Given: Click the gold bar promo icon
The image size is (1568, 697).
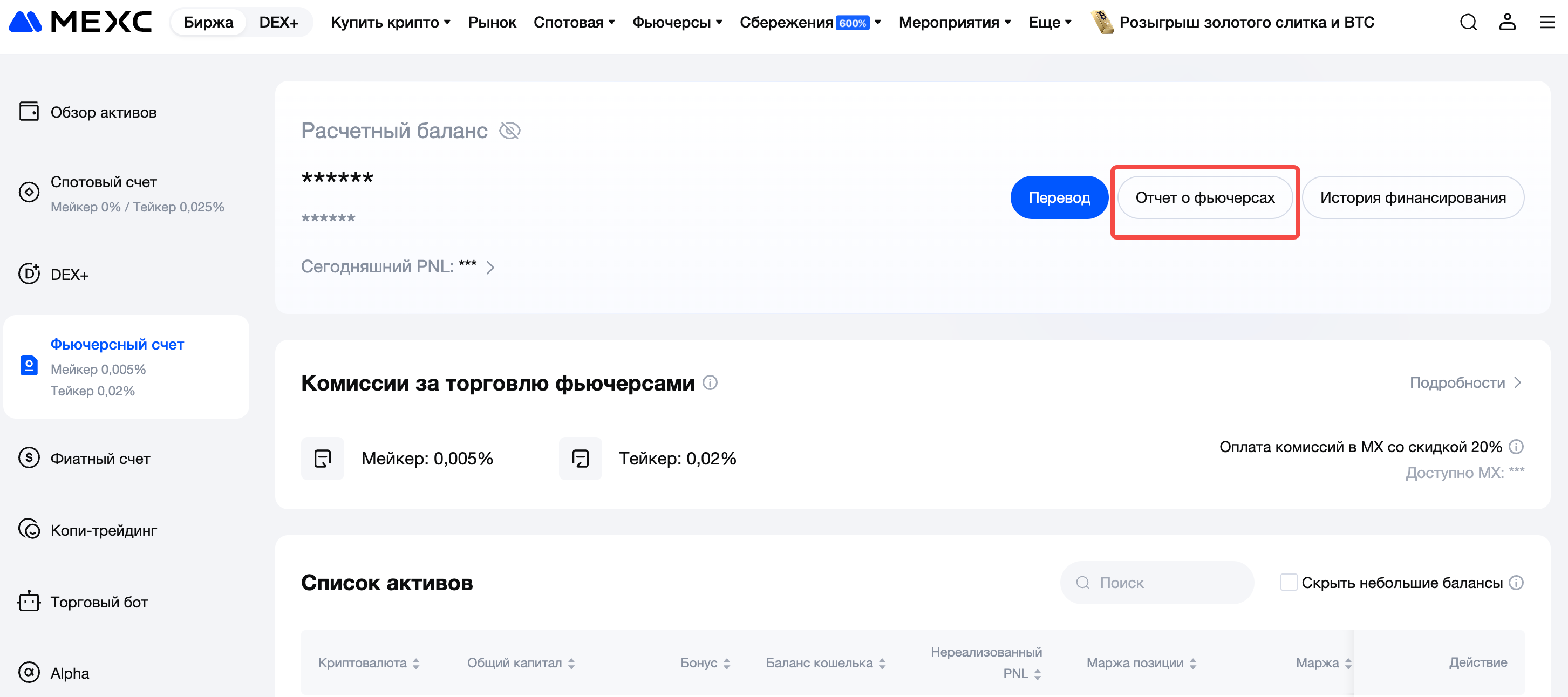Looking at the screenshot, I should pyautogui.click(x=1102, y=23).
